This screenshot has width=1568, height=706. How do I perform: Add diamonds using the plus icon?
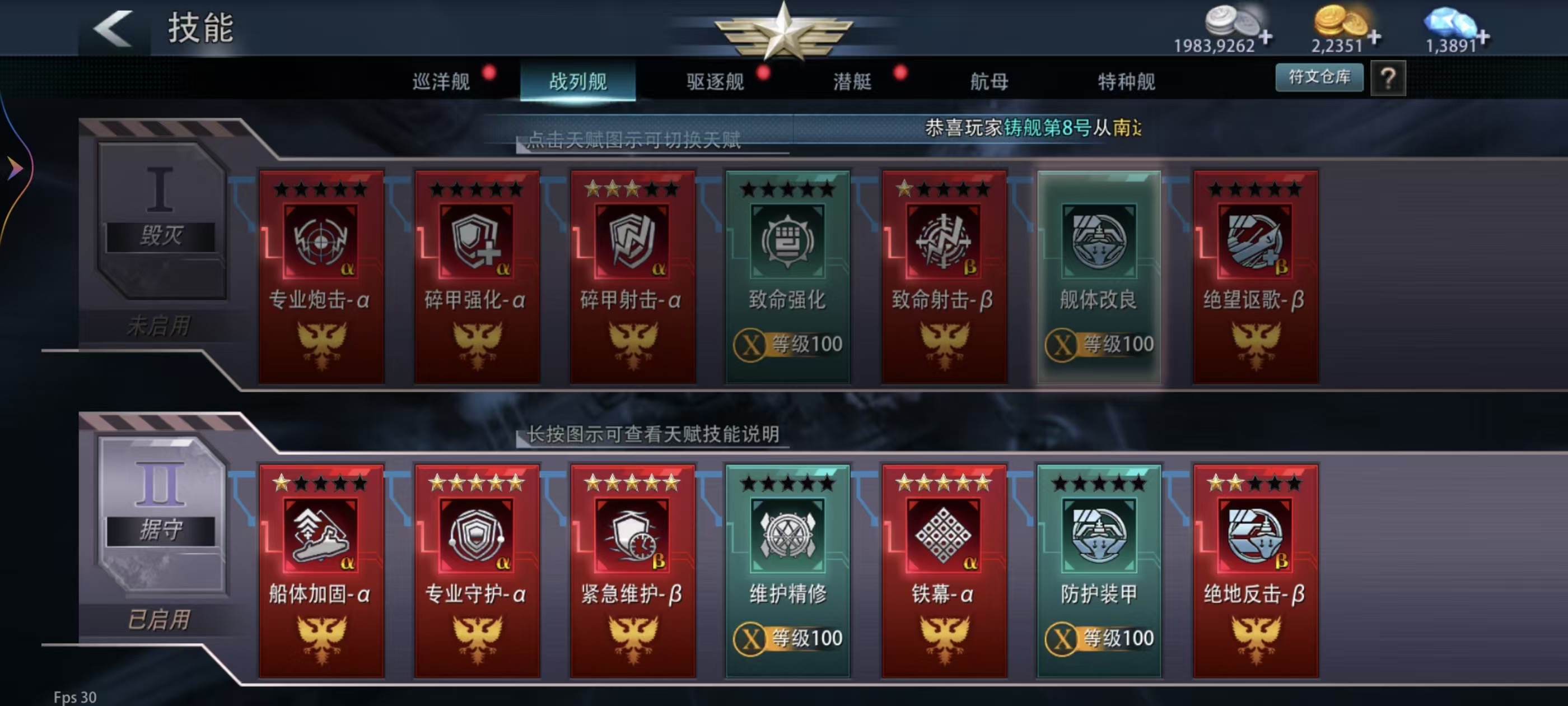click(1483, 37)
